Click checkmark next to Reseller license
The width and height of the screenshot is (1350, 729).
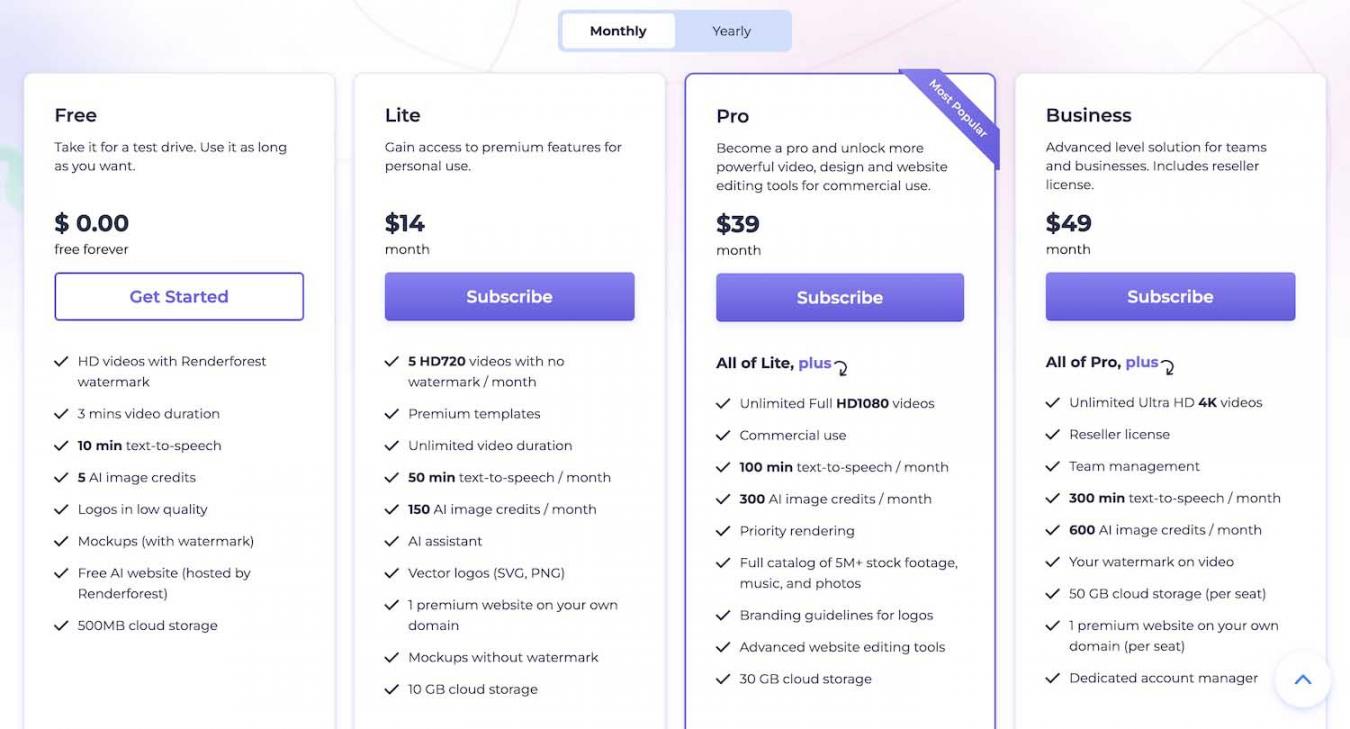pyautogui.click(x=1052, y=435)
